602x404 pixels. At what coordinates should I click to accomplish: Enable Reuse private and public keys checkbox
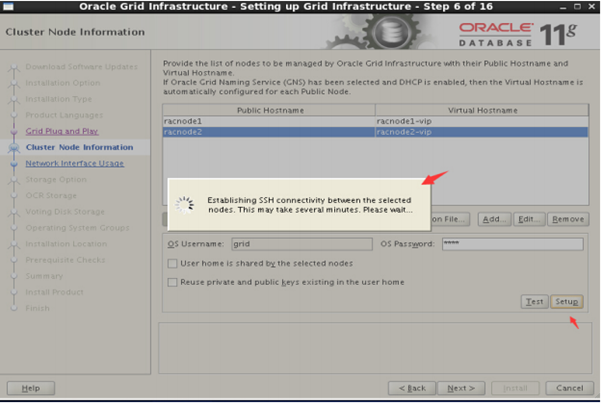[172, 282]
